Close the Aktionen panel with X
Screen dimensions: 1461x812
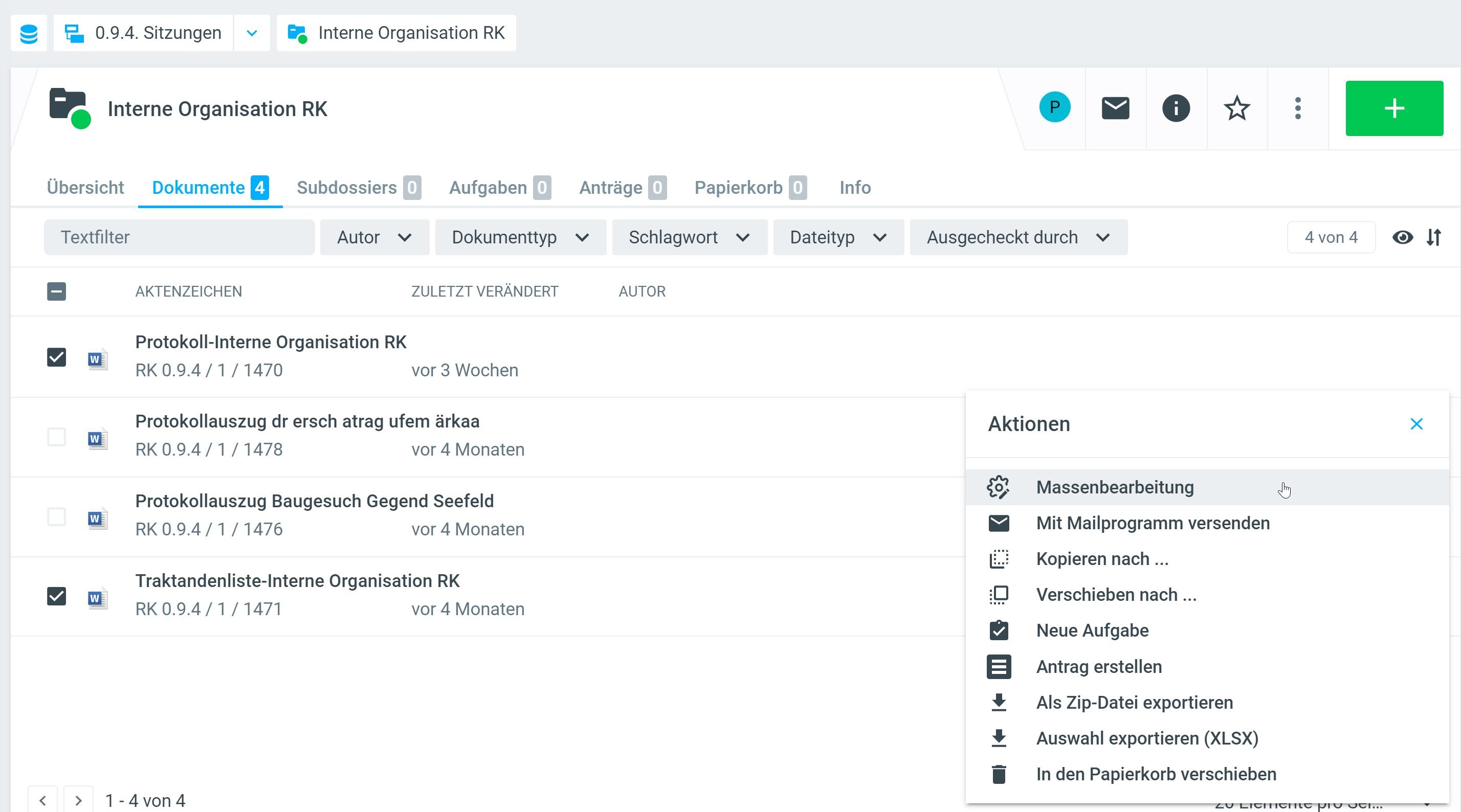point(1416,424)
